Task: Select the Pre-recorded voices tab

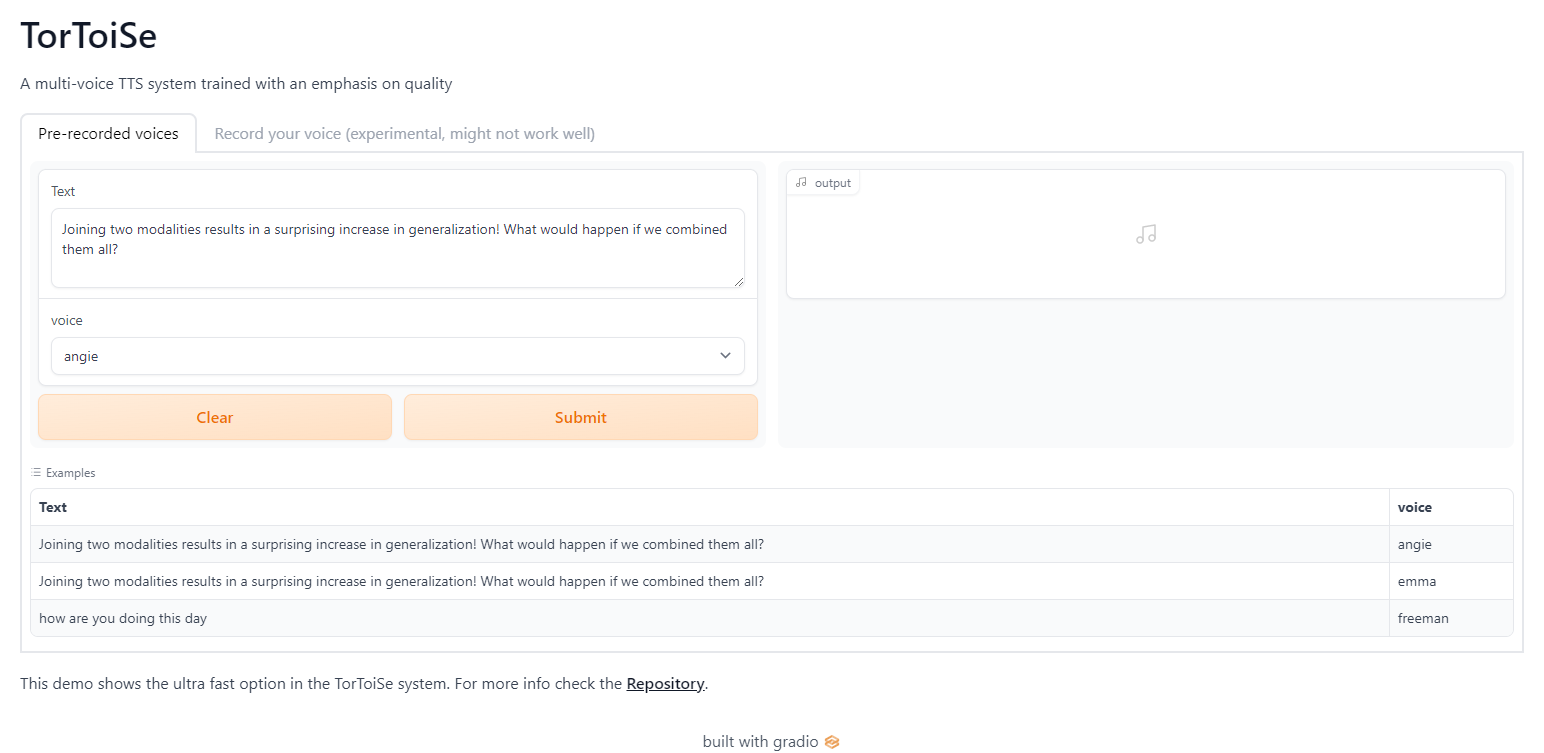Action: (108, 134)
